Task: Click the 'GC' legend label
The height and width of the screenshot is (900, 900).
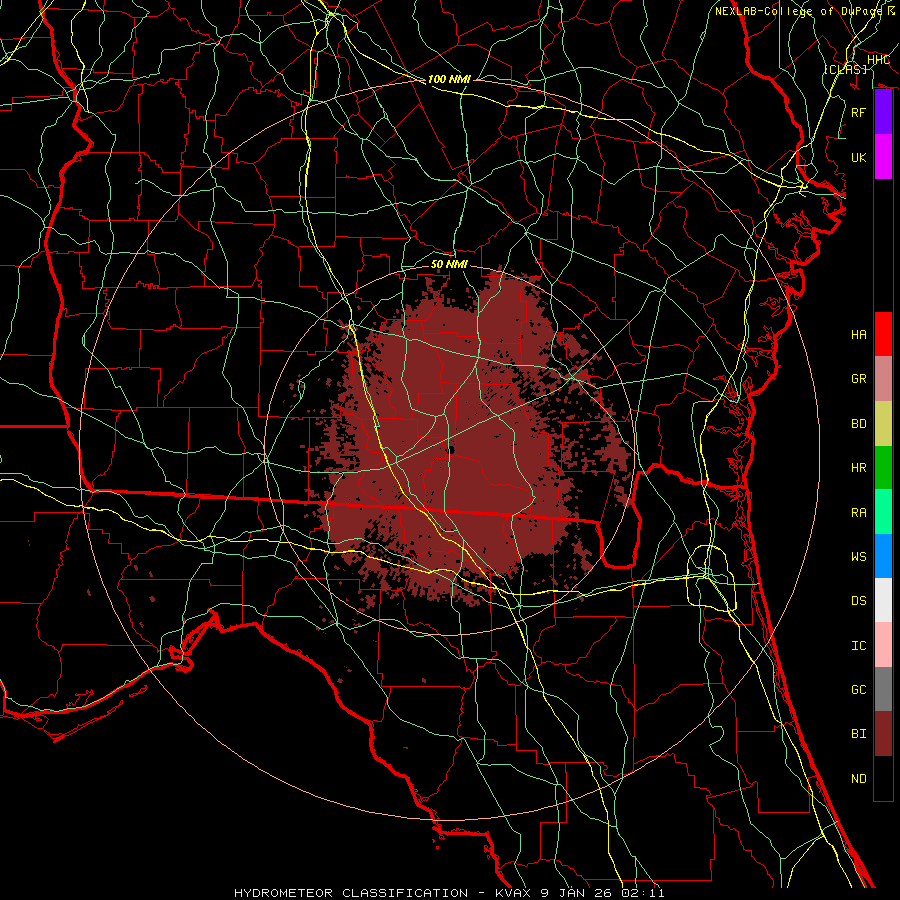Action: 859,689
